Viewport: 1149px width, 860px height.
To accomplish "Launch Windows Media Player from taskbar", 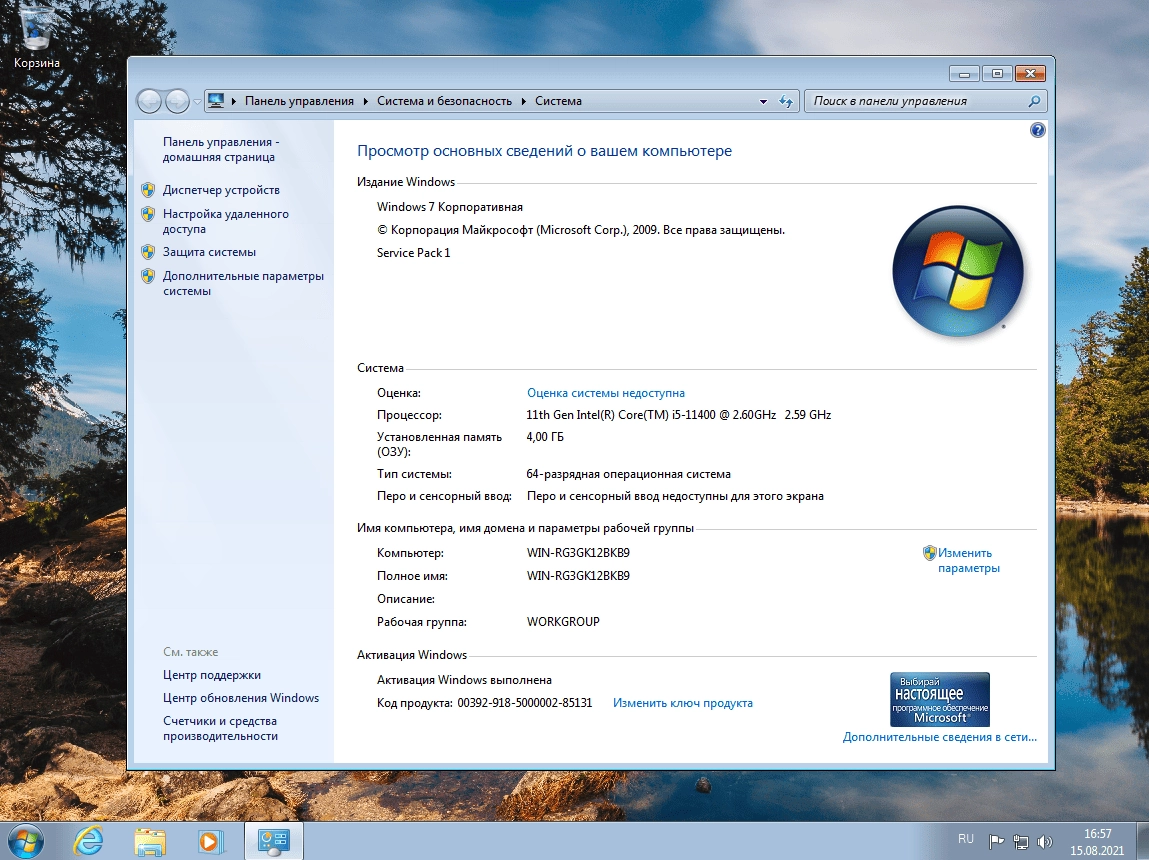I will (x=210, y=841).
